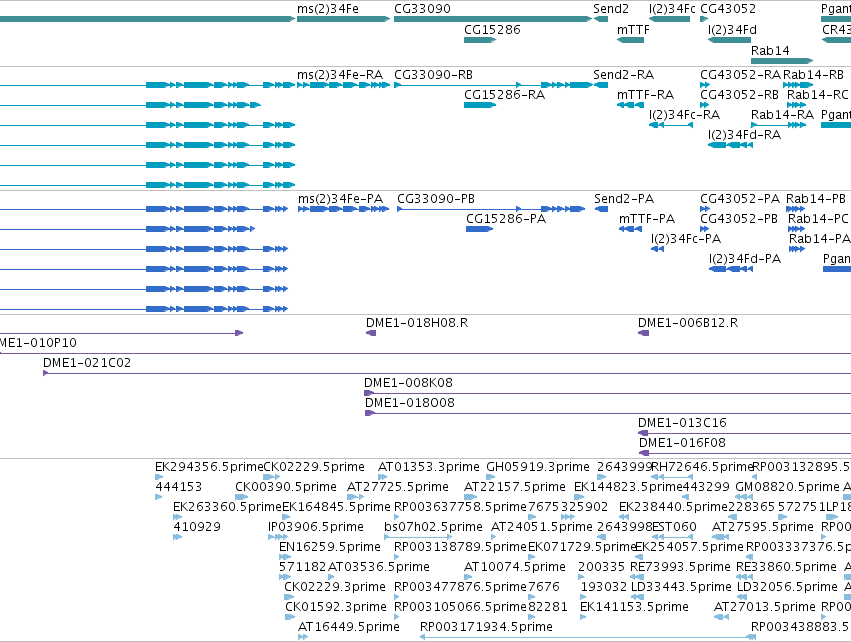Click the DME1-016F08 clone label

682,443
